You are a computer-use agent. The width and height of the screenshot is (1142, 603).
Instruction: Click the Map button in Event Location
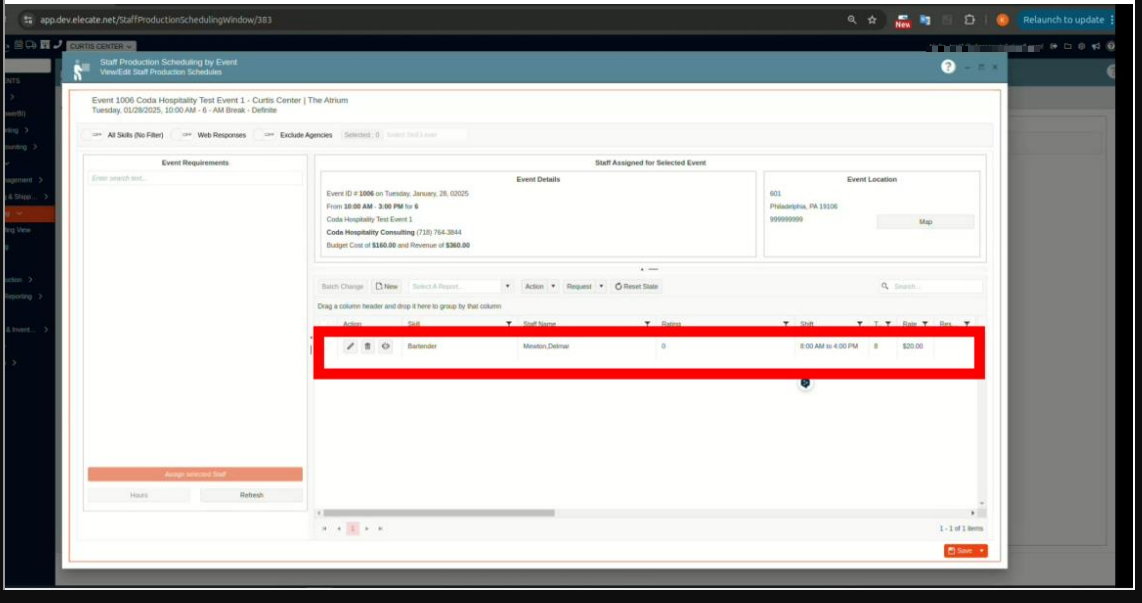(x=925, y=222)
